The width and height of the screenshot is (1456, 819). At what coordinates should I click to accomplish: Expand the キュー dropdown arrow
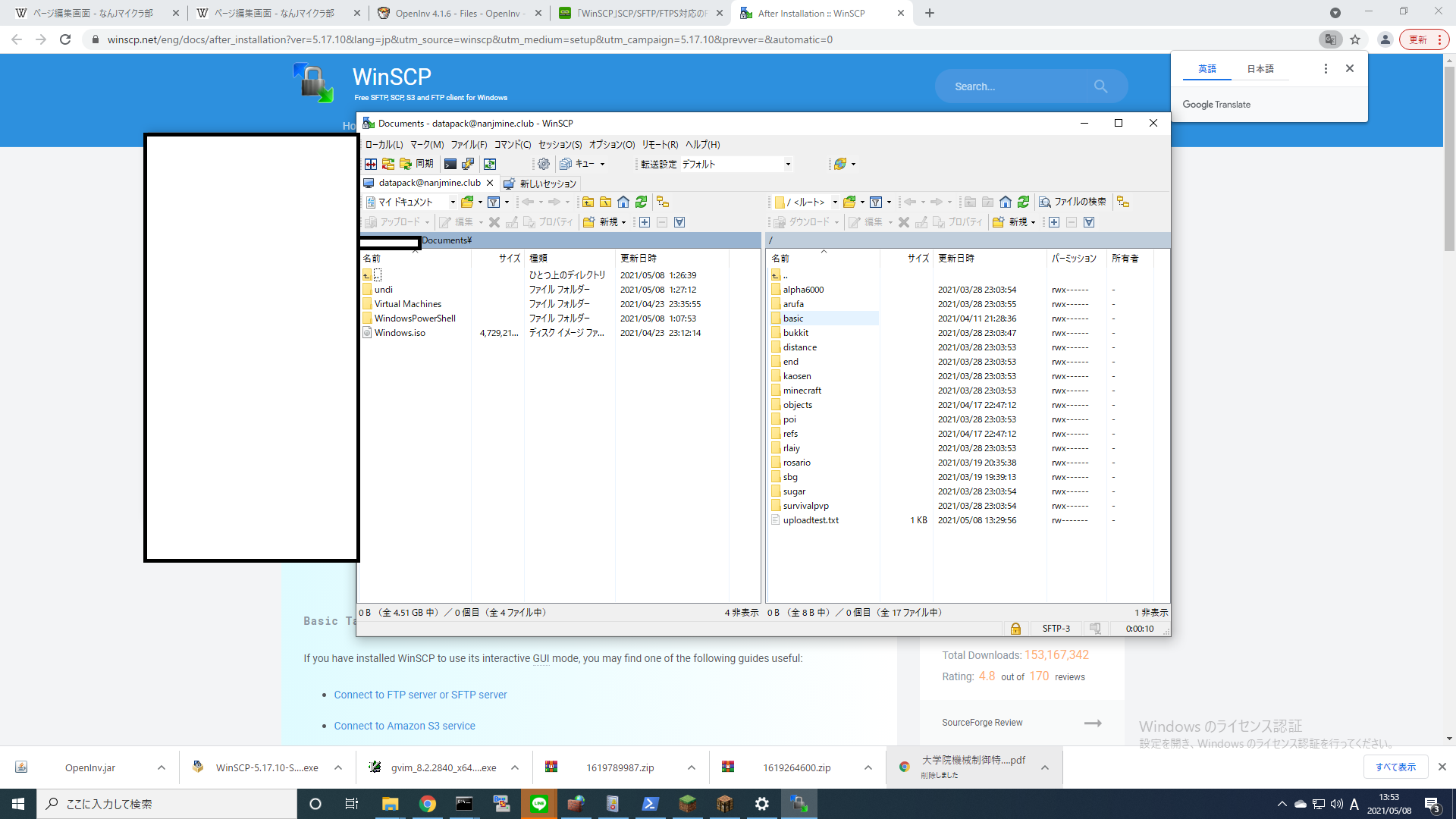[x=603, y=164]
